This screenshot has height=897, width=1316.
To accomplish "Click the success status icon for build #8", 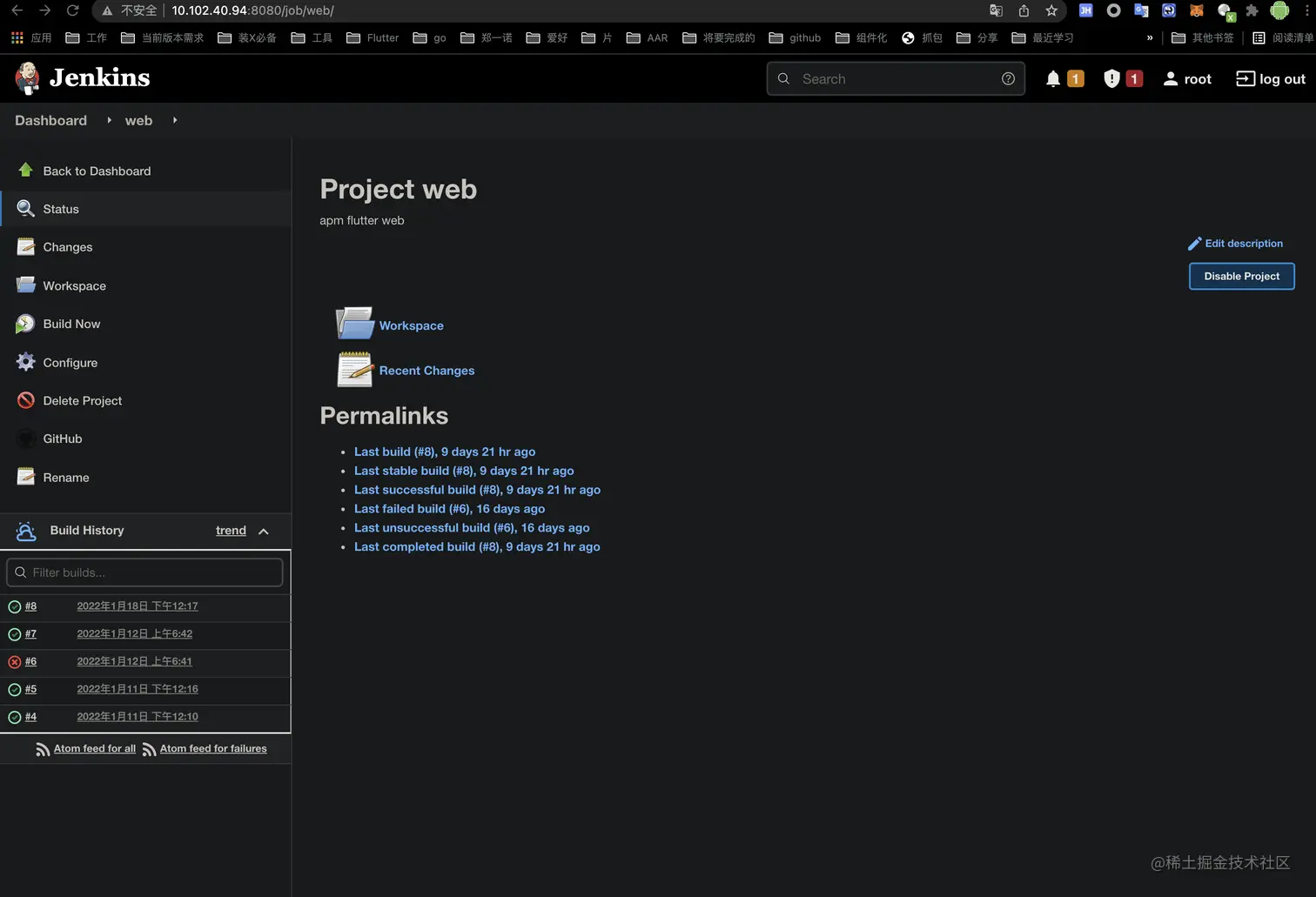I will coord(15,606).
